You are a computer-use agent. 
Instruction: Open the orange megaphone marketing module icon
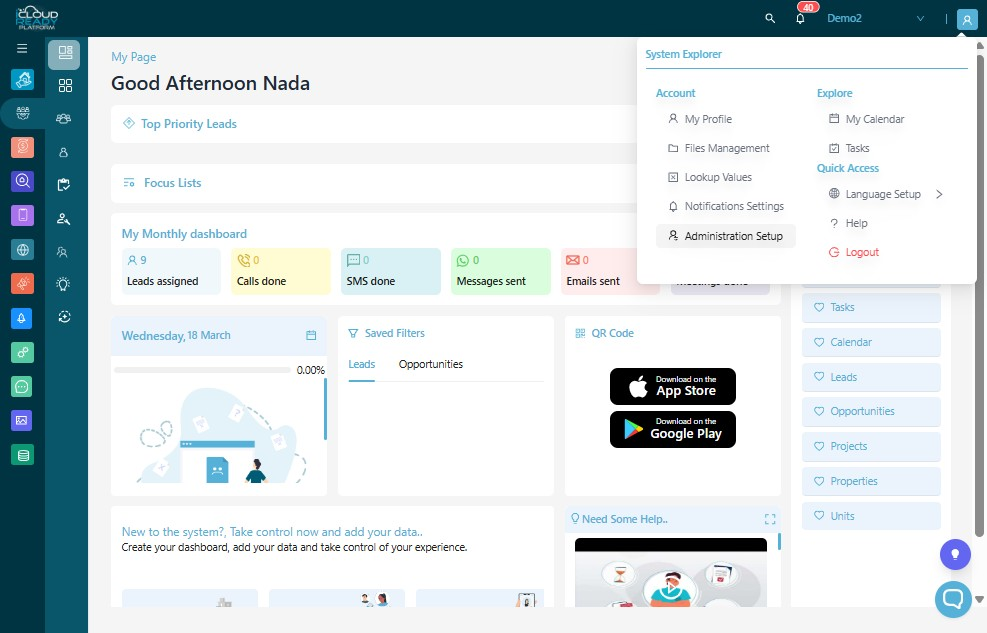[x=23, y=283]
